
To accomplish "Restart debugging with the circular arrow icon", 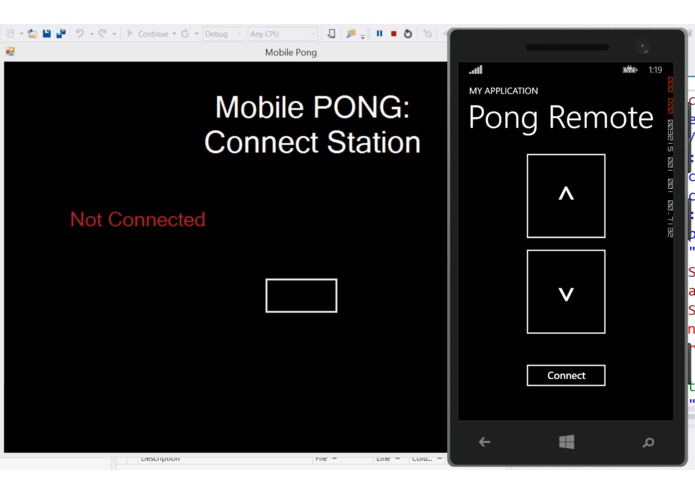I will pos(408,34).
